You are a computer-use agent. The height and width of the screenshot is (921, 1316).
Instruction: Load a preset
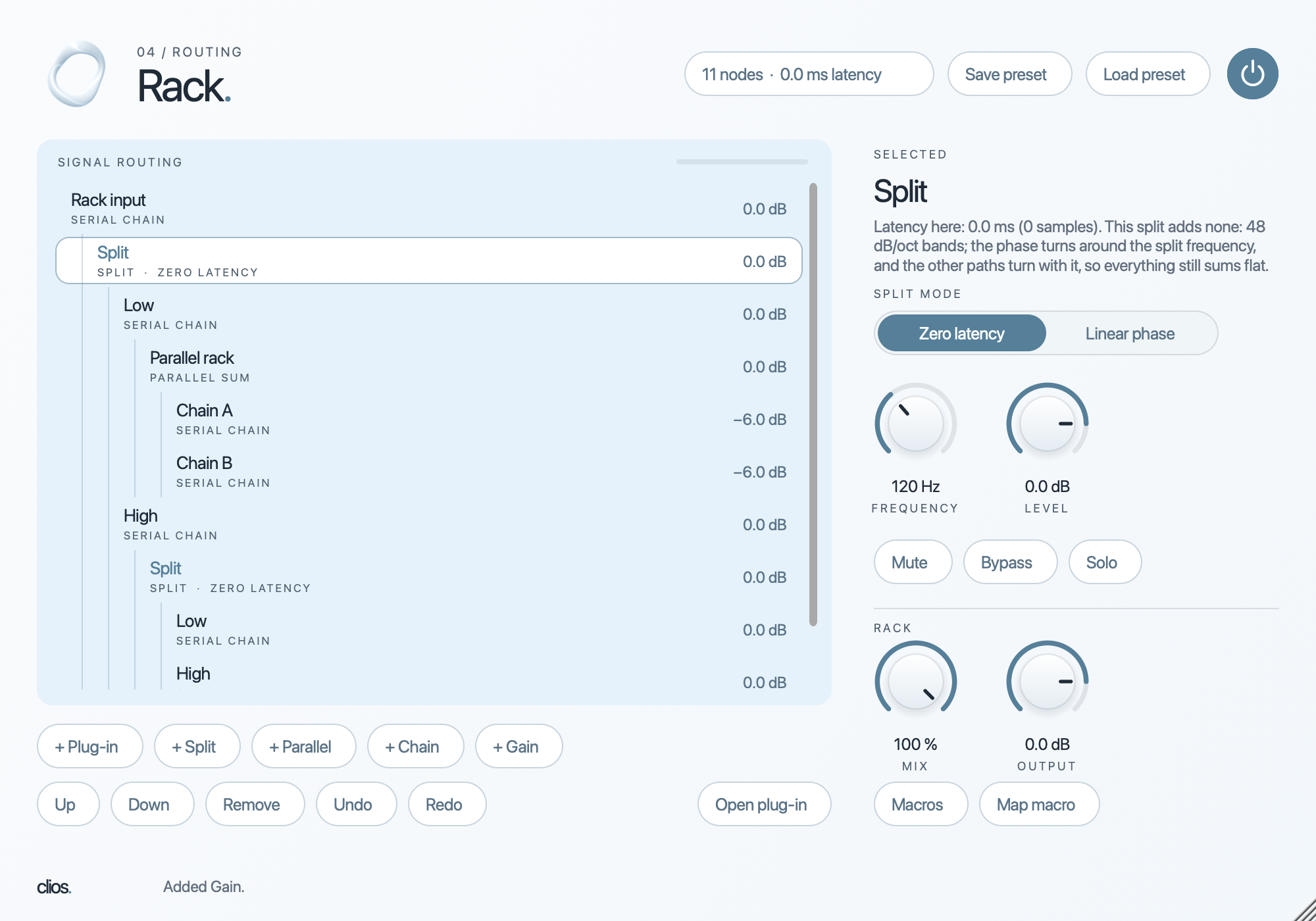click(1148, 74)
